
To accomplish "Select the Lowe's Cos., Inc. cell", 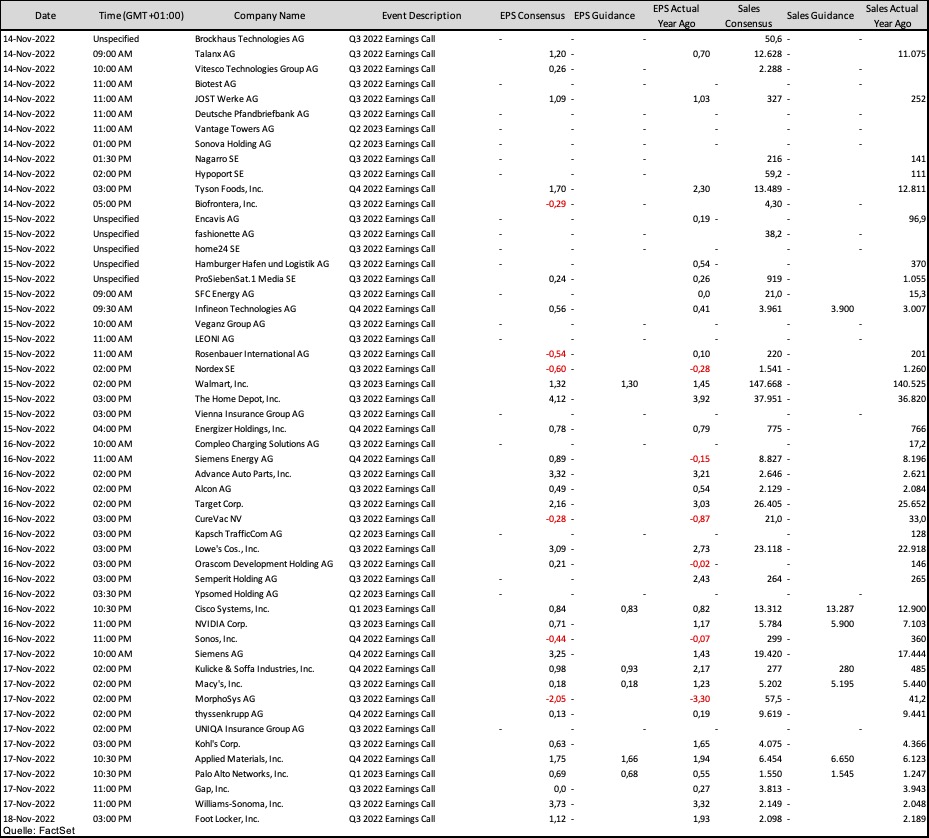I will [x=227, y=549].
